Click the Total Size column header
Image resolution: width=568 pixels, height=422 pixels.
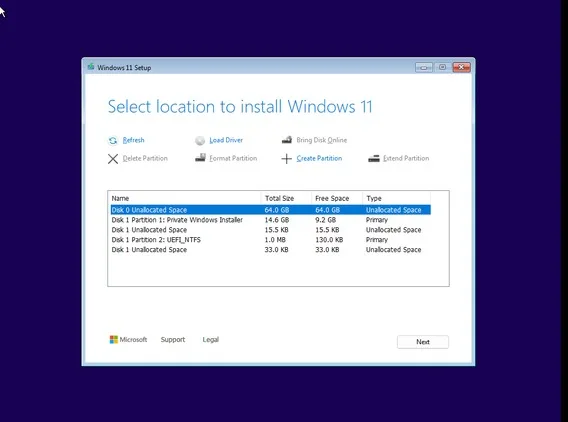click(x=286, y=199)
